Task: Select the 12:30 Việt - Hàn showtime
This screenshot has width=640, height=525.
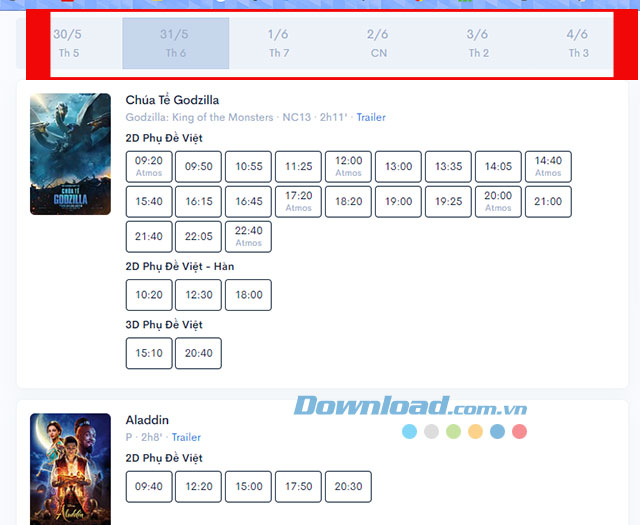Action: pyautogui.click(x=198, y=295)
